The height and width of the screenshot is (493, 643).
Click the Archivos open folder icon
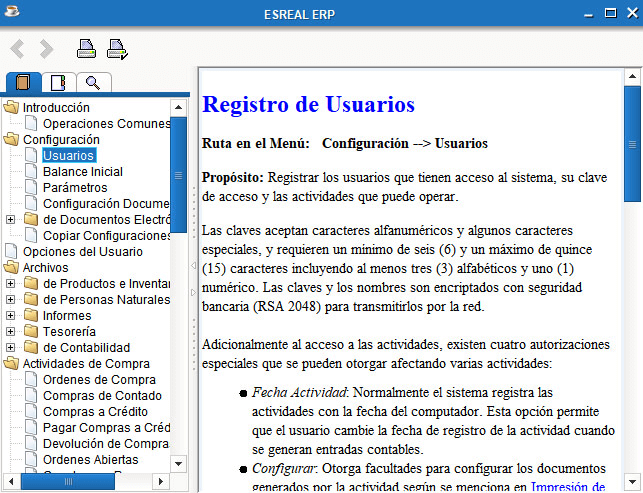[x=11, y=267]
